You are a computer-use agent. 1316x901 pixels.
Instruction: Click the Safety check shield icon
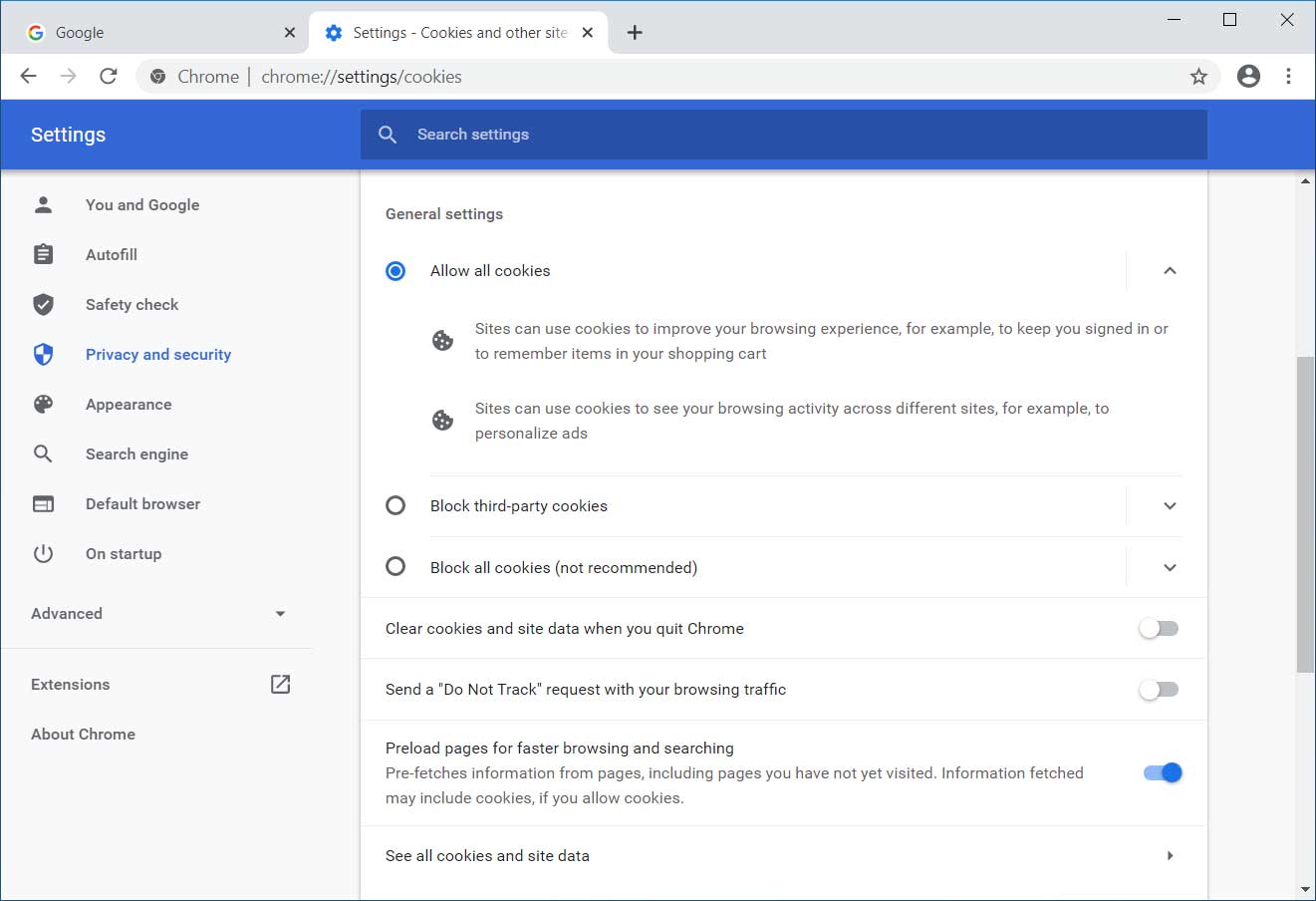43,304
